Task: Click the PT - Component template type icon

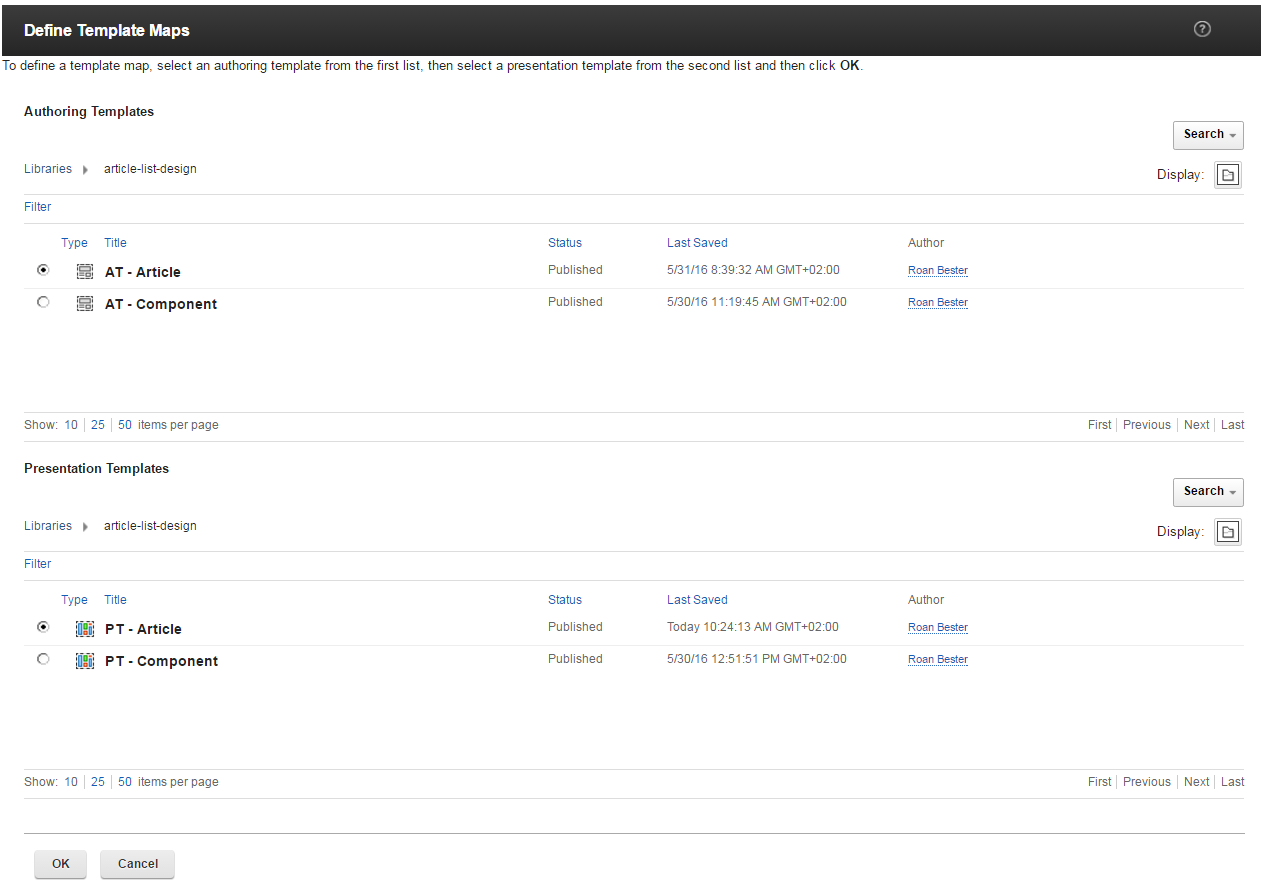Action: pos(85,661)
